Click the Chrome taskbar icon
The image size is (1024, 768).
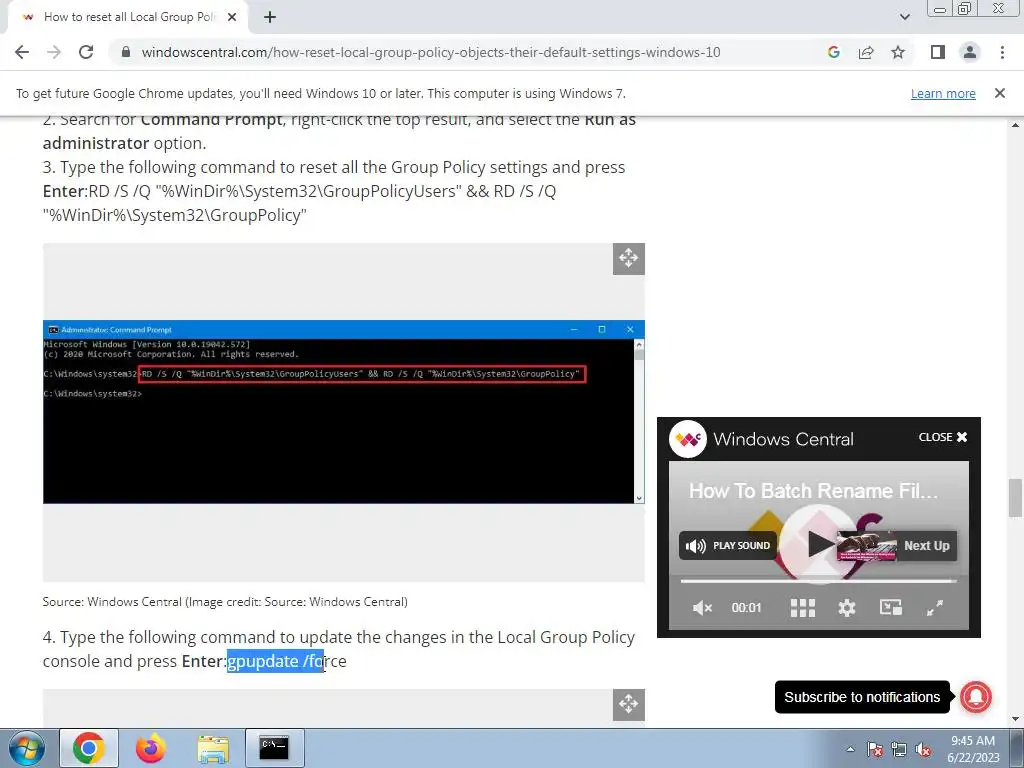89,748
